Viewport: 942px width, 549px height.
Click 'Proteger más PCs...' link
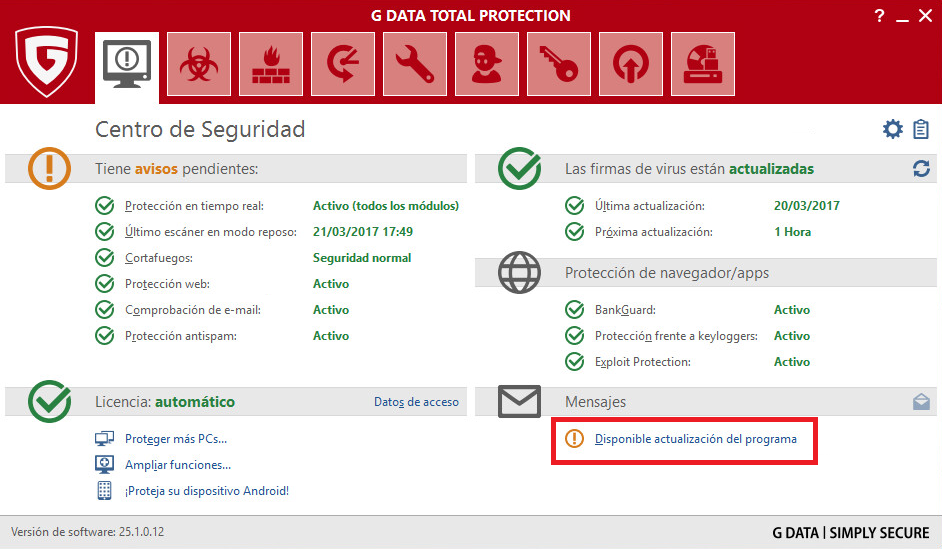176,439
